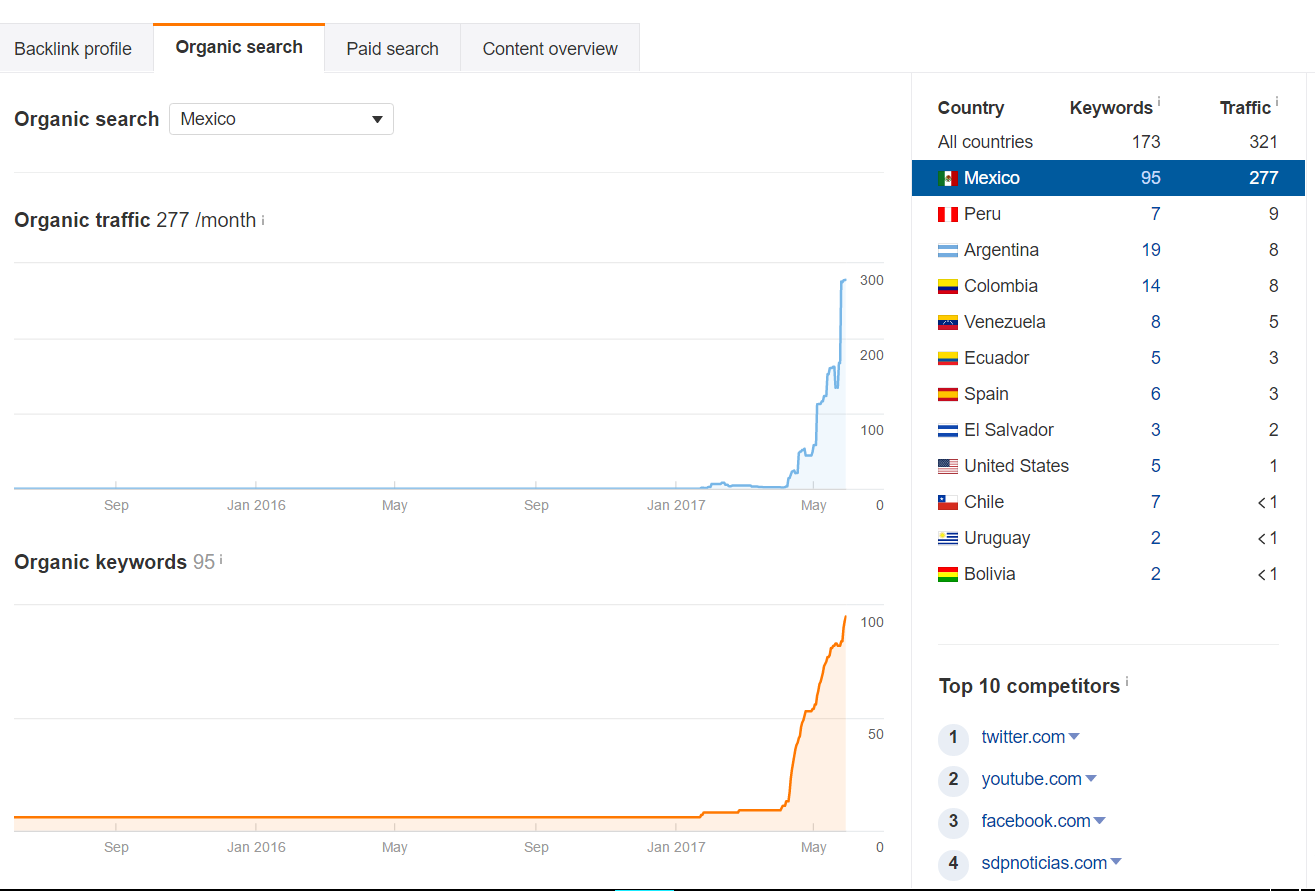Click the orange organic keywords chart peak
1315x891 pixels.
846,618
